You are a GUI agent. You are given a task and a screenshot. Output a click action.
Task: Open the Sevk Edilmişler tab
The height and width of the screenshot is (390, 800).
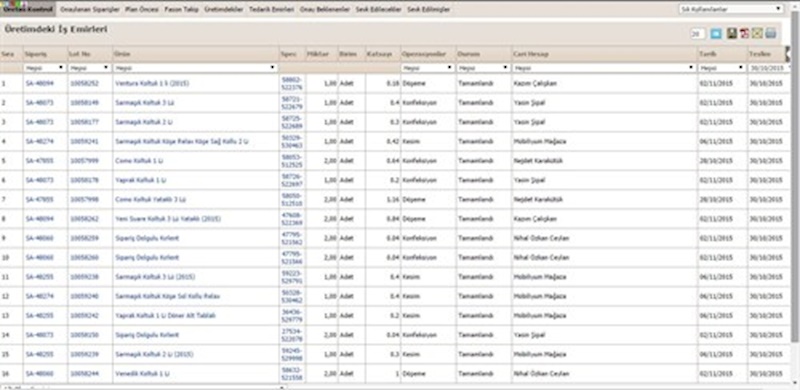click(429, 9)
